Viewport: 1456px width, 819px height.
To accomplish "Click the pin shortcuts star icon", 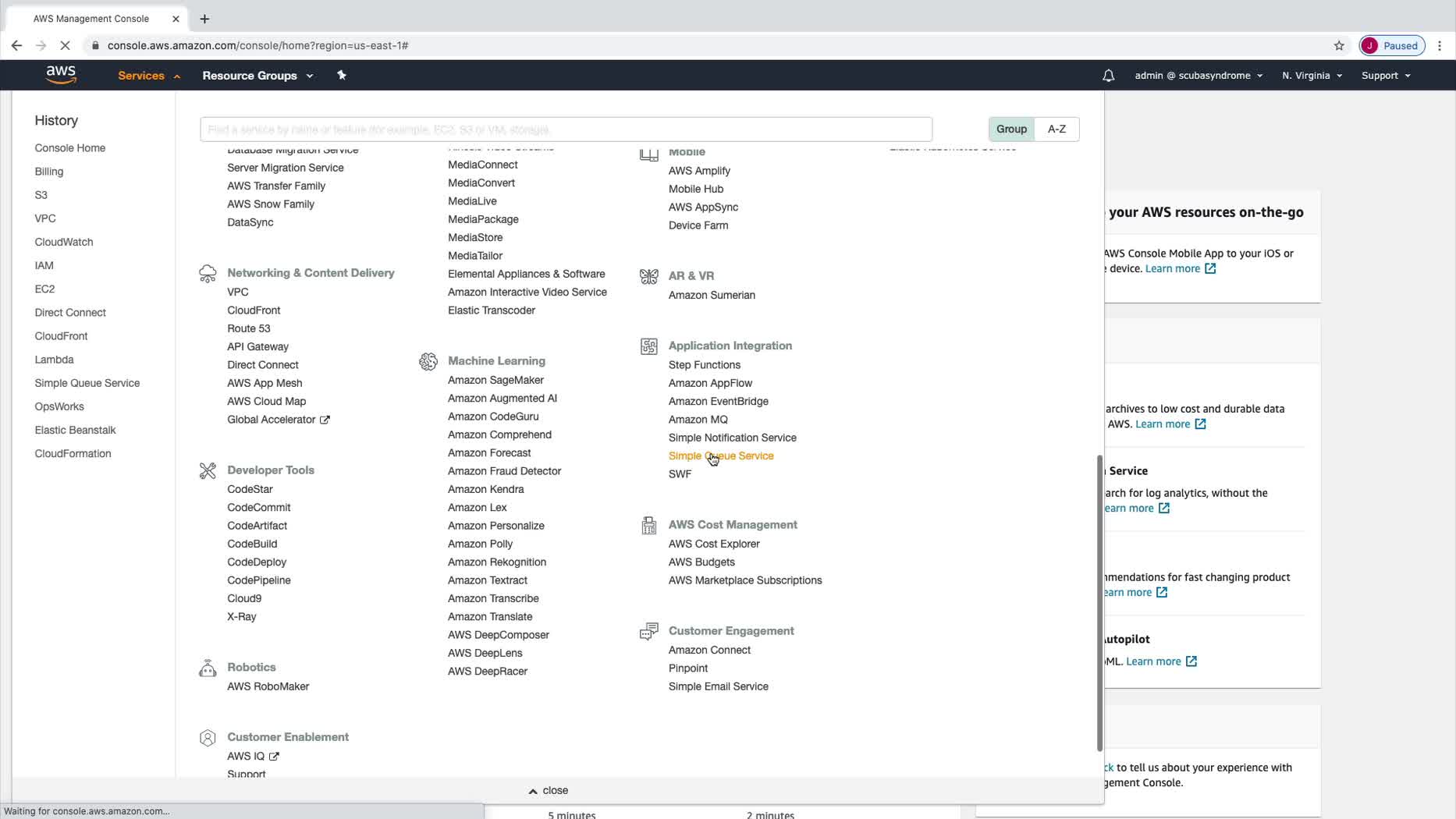I will [x=341, y=75].
